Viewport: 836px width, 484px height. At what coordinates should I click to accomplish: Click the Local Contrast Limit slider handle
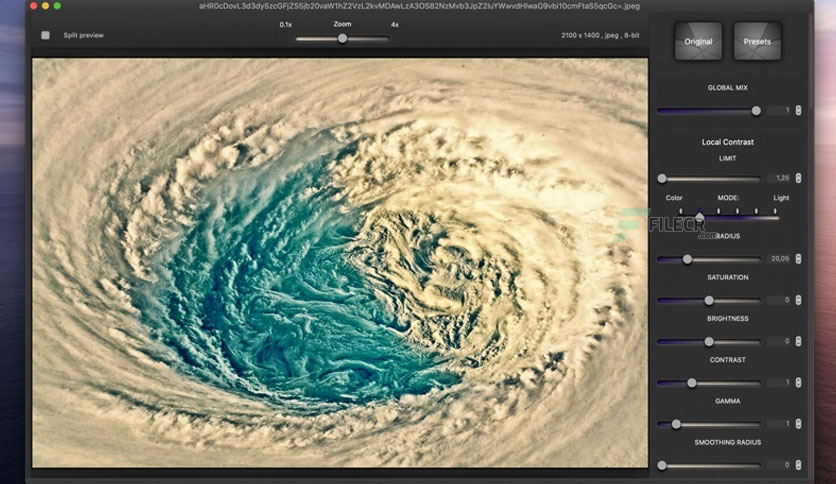click(662, 179)
